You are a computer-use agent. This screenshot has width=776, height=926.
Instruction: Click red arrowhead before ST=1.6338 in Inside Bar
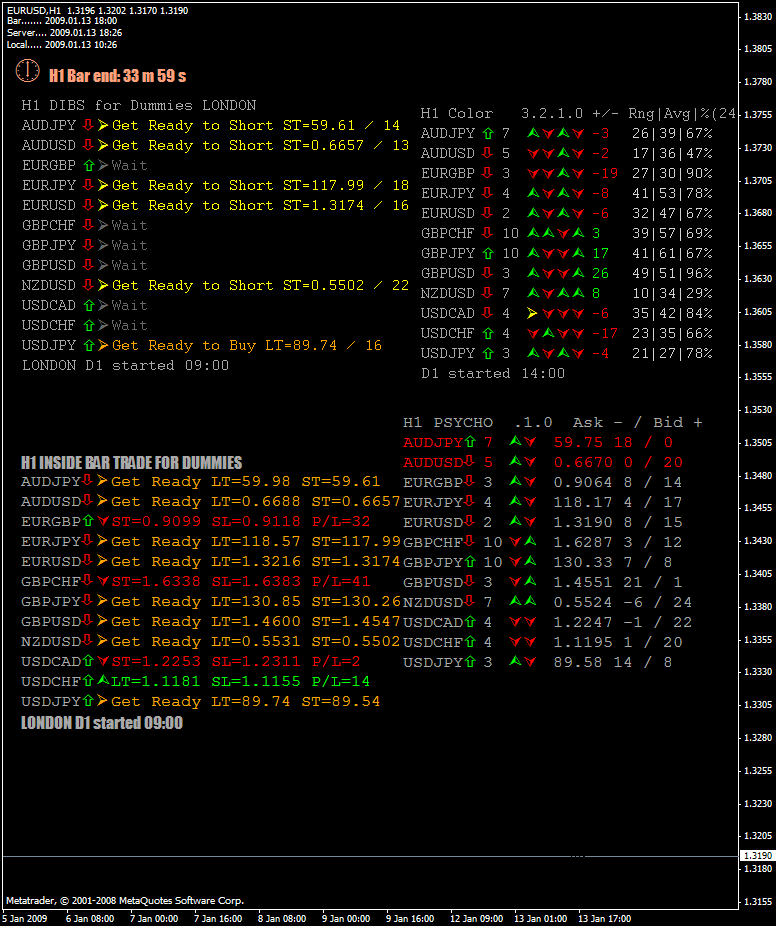point(103,581)
